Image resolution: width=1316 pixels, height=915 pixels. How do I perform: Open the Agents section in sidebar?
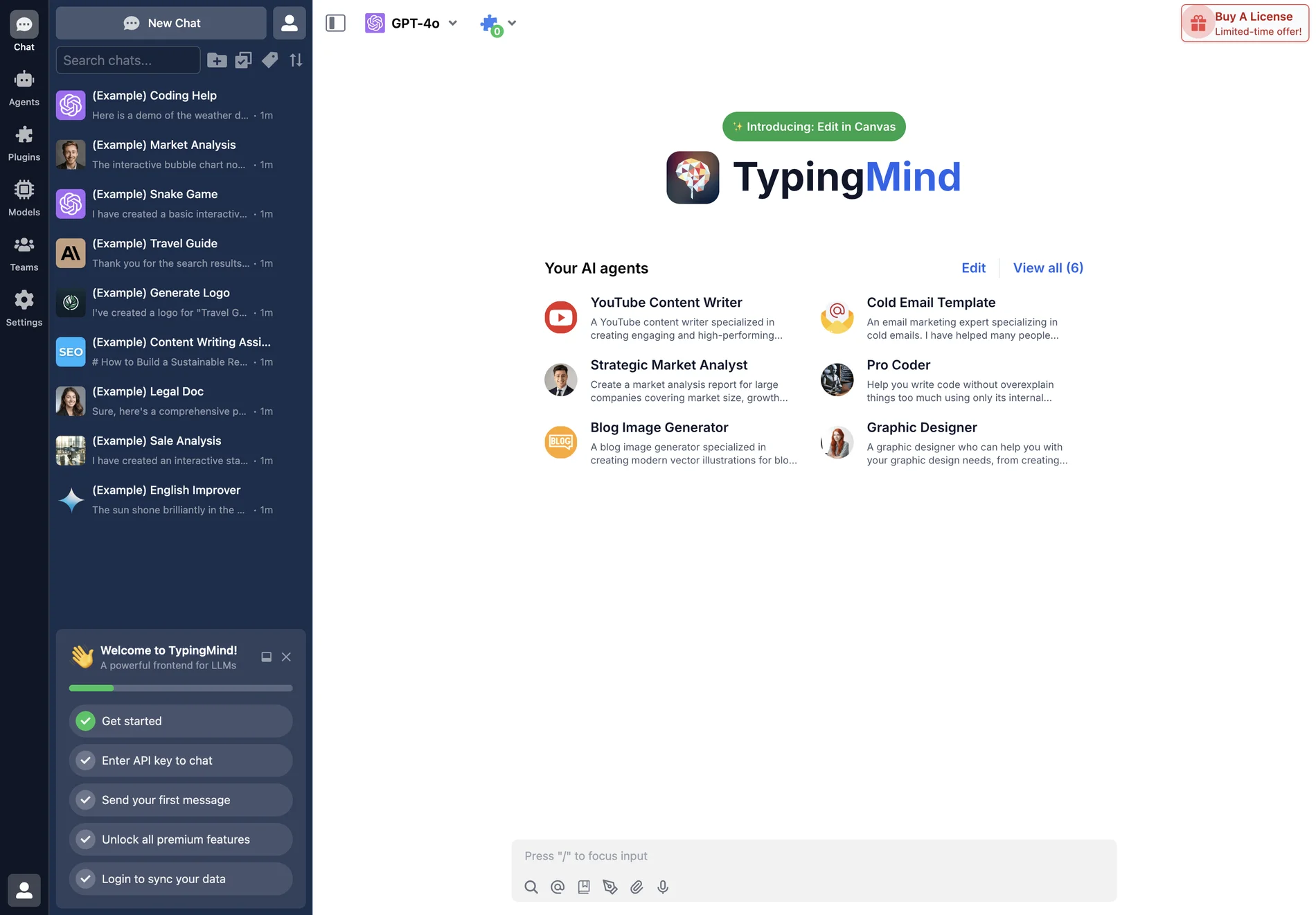coord(24,88)
